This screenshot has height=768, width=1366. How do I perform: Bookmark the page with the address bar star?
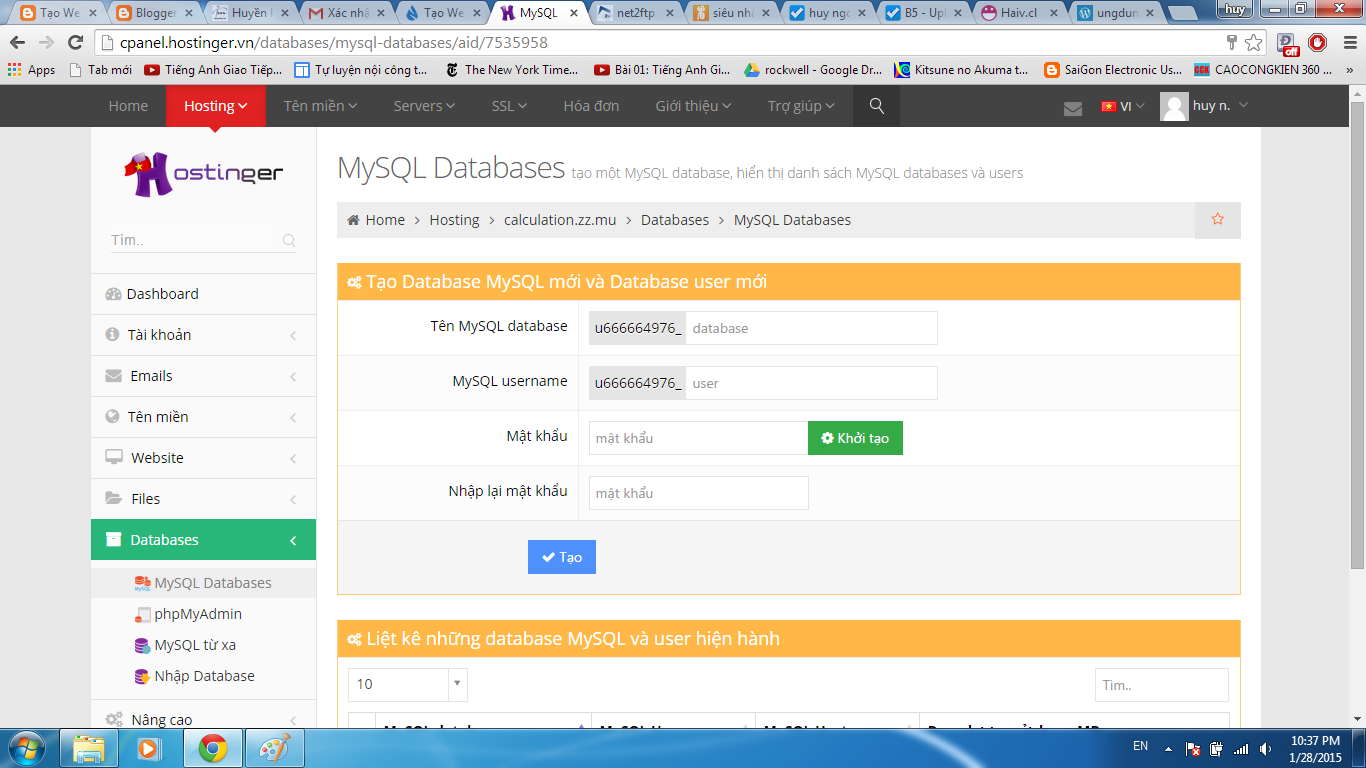[1253, 43]
